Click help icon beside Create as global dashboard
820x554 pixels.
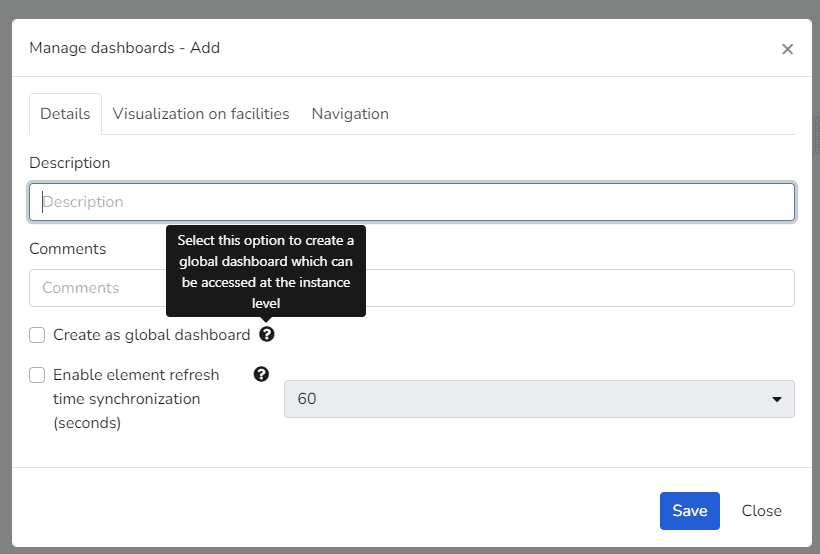266,334
